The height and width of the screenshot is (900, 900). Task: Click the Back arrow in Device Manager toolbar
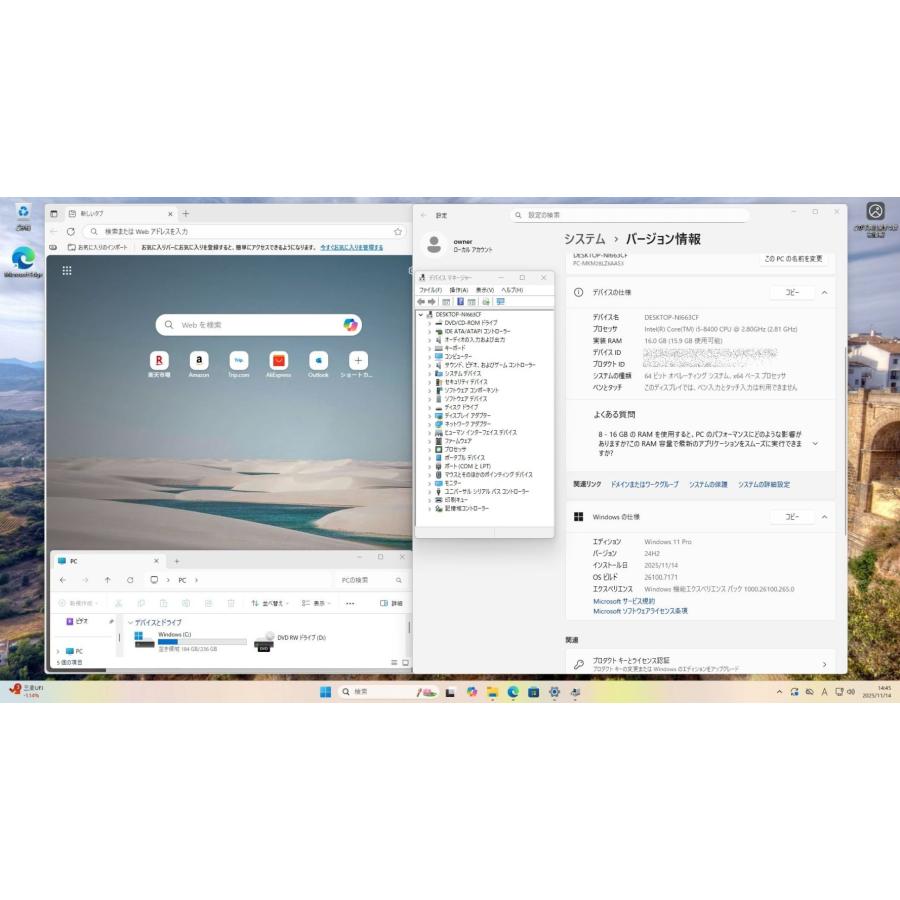click(x=421, y=301)
